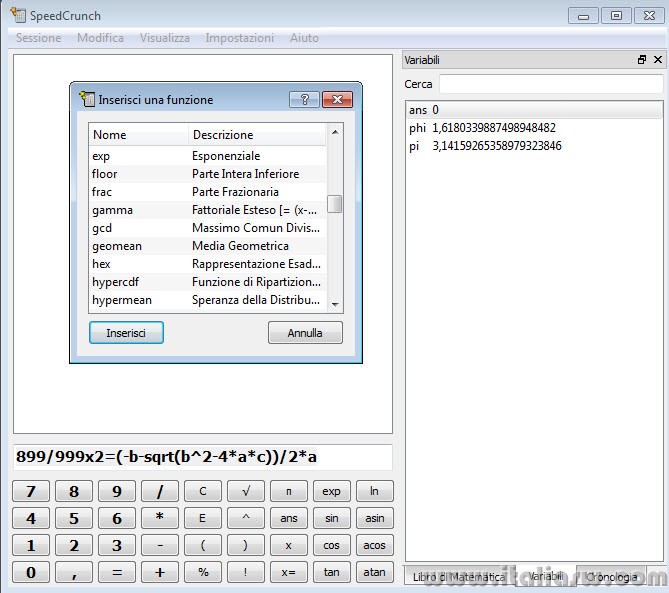This screenshot has height=593, width=669.
Task: Click digit 5 on keypad
Action: [74, 518]
